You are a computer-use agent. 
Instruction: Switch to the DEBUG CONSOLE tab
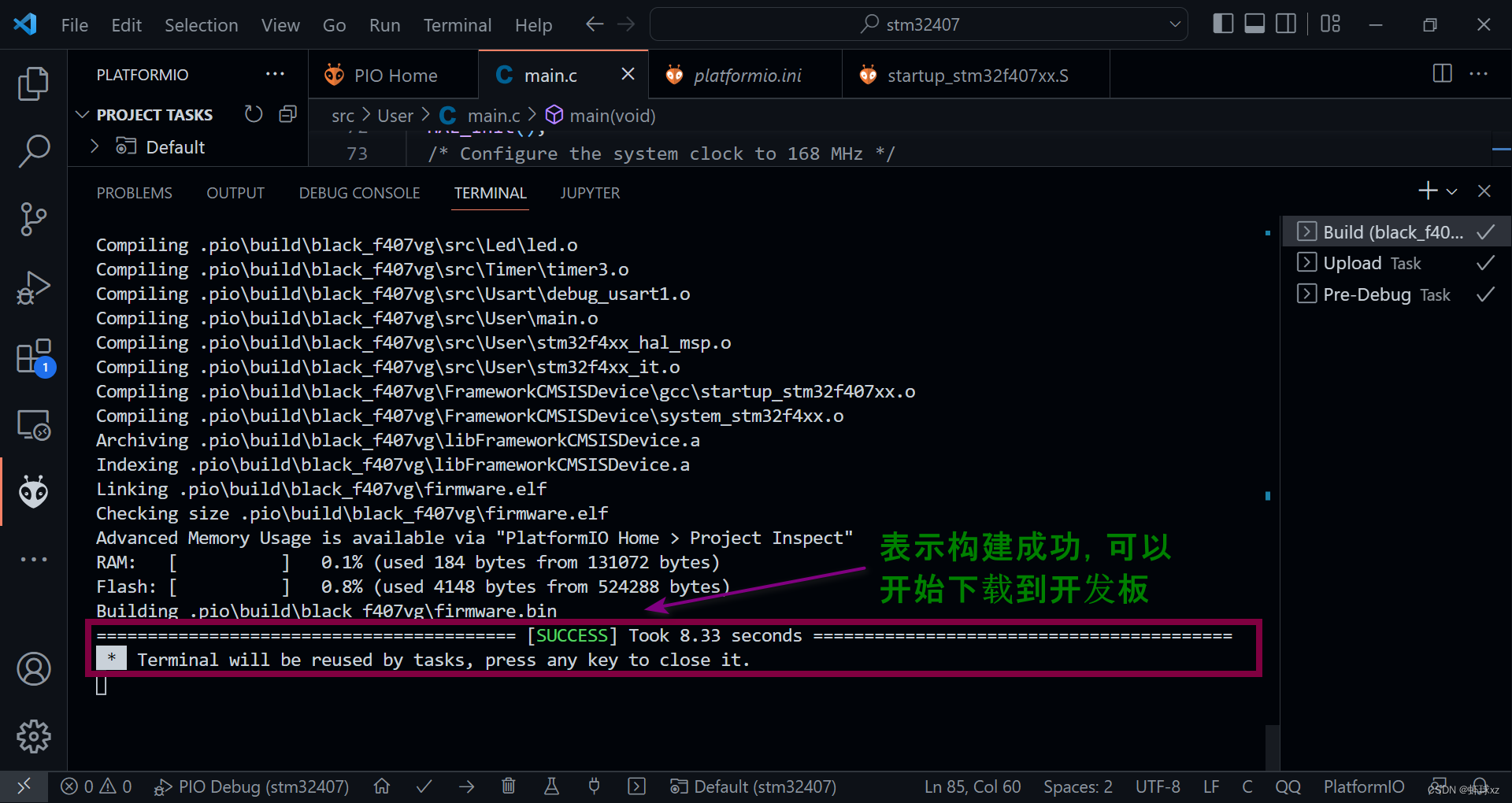359,193
